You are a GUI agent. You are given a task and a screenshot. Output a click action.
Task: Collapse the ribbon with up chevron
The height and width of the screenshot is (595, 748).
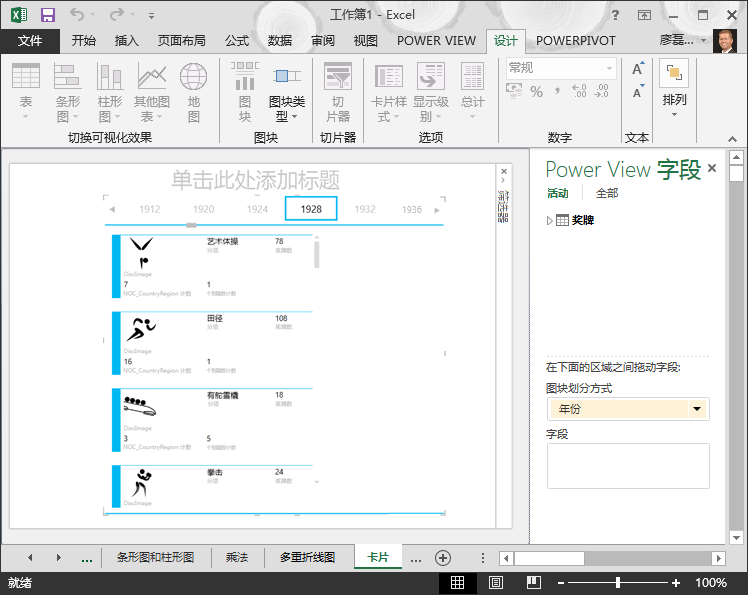(x=732, y=139)
